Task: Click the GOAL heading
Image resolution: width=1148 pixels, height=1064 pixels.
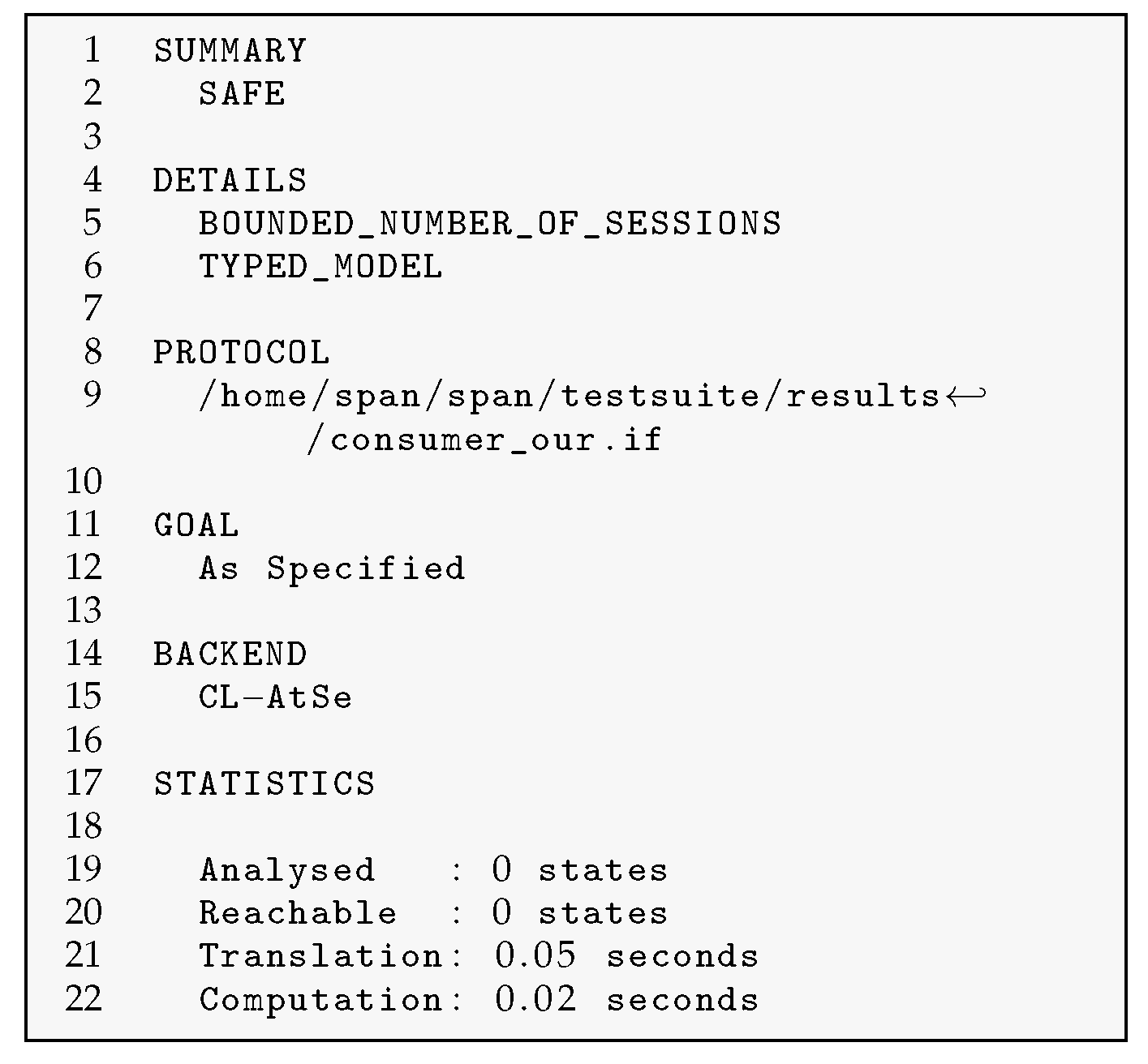Action: (196, 526)
